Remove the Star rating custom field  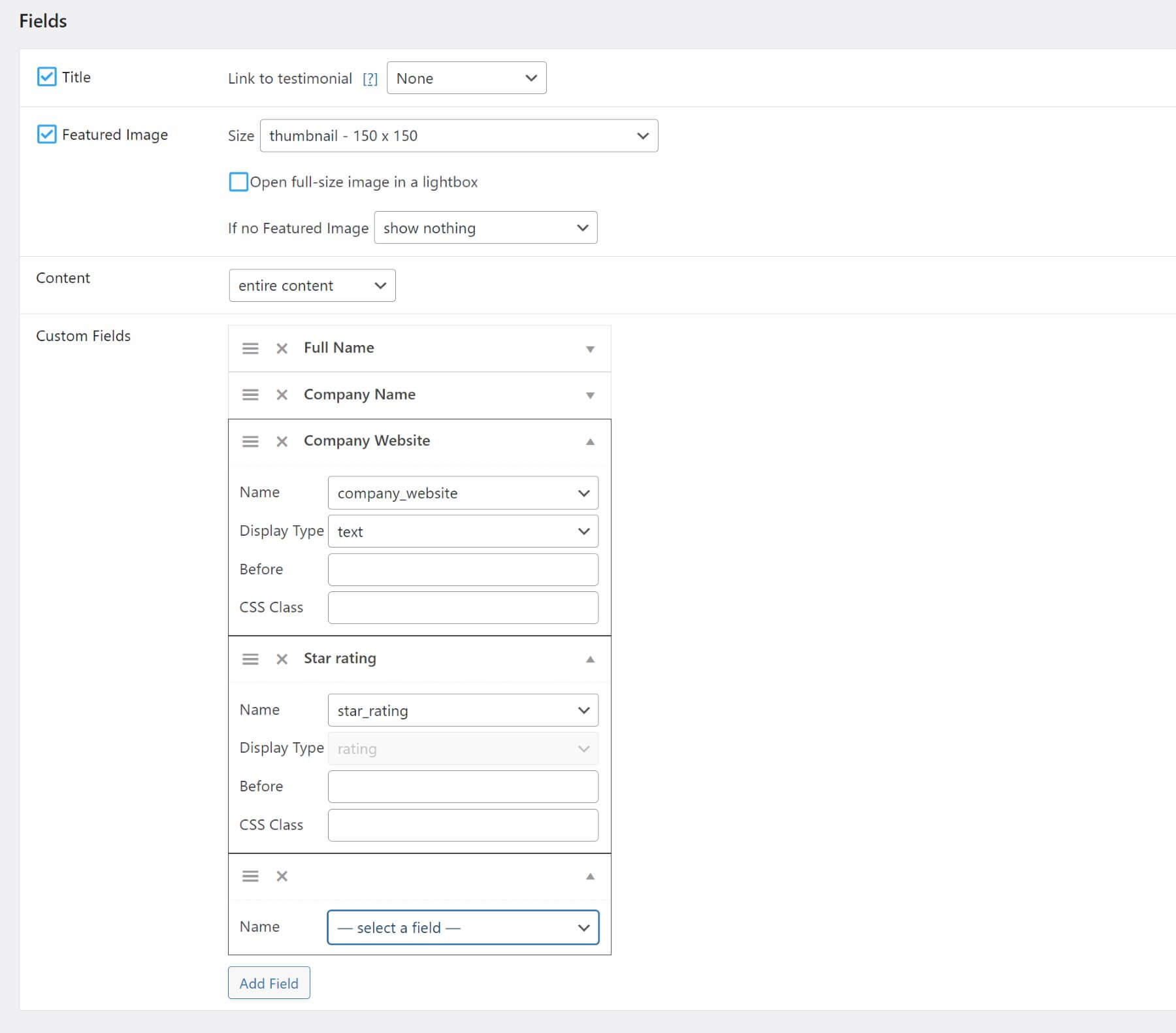(282, 659)
